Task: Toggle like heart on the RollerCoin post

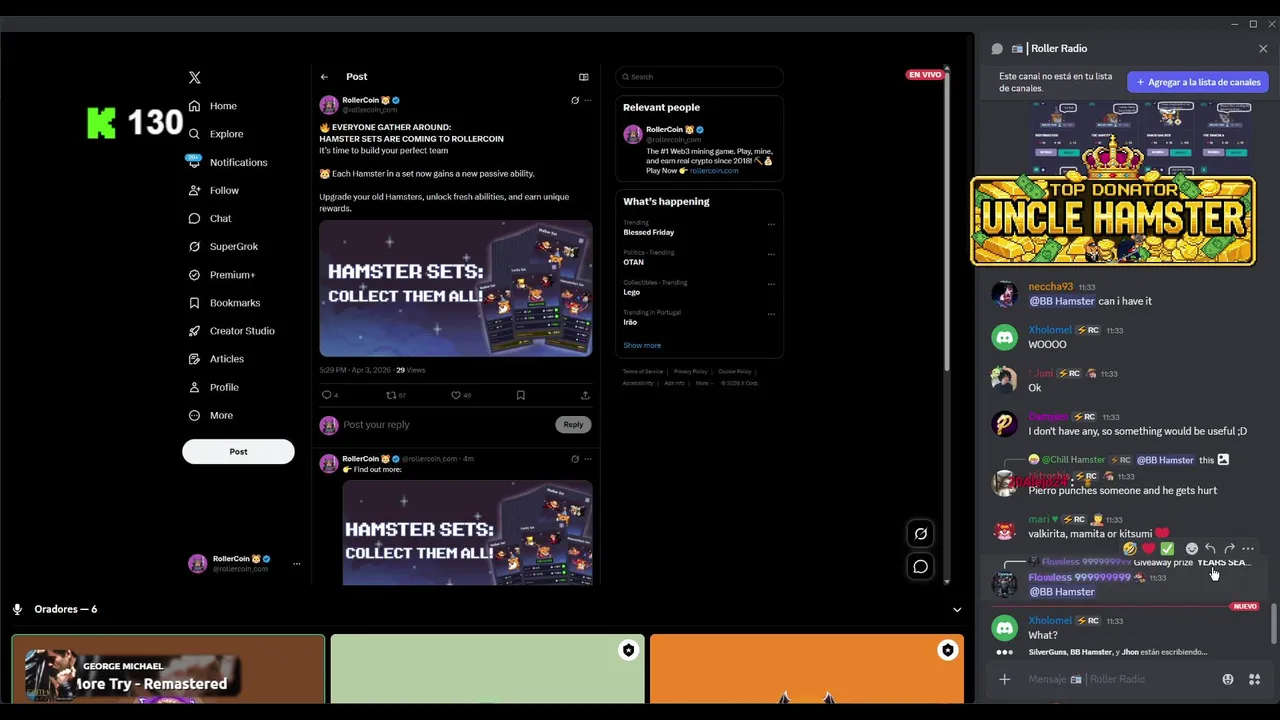Action: 456,395
